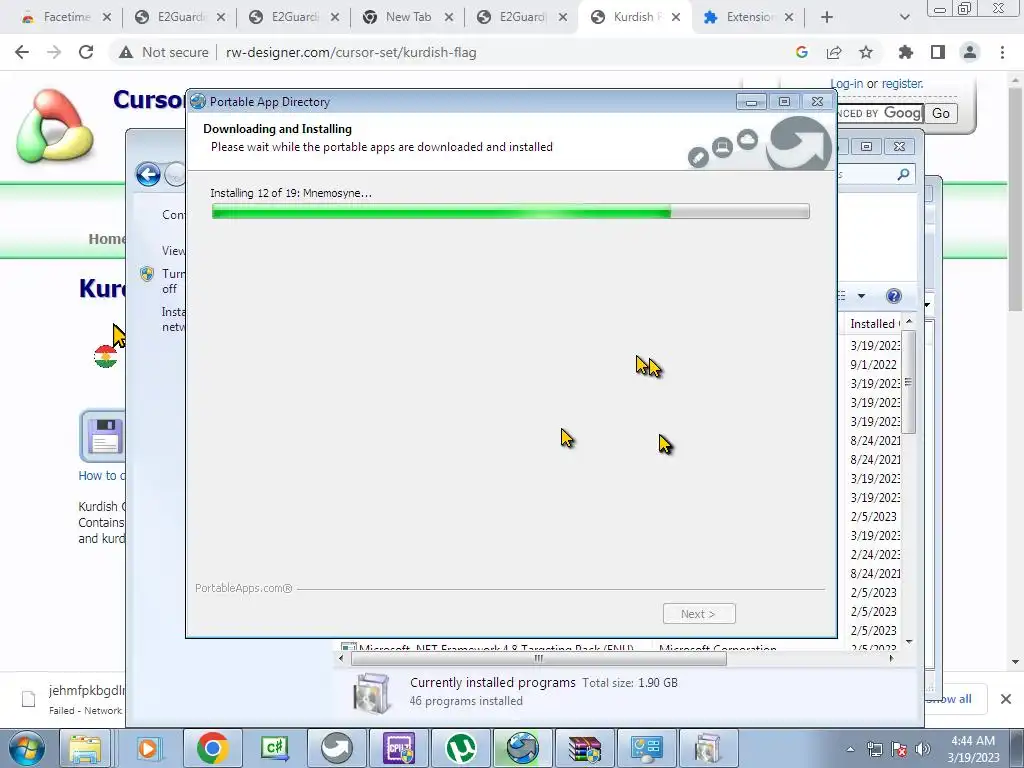Open the Action Center flag icon
Image resolution: width=1024 pixels, height=768 pixels.
pos(899,749)
